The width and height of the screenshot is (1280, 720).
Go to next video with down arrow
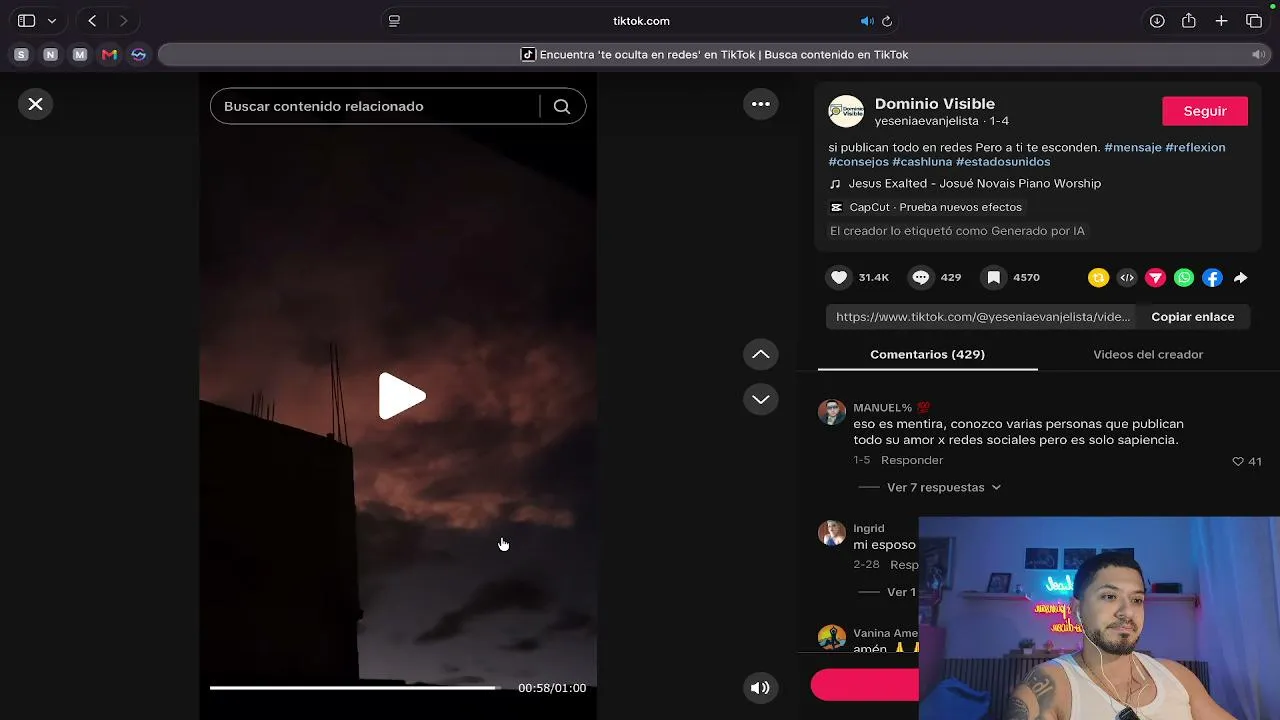click(x=761, y=399)
